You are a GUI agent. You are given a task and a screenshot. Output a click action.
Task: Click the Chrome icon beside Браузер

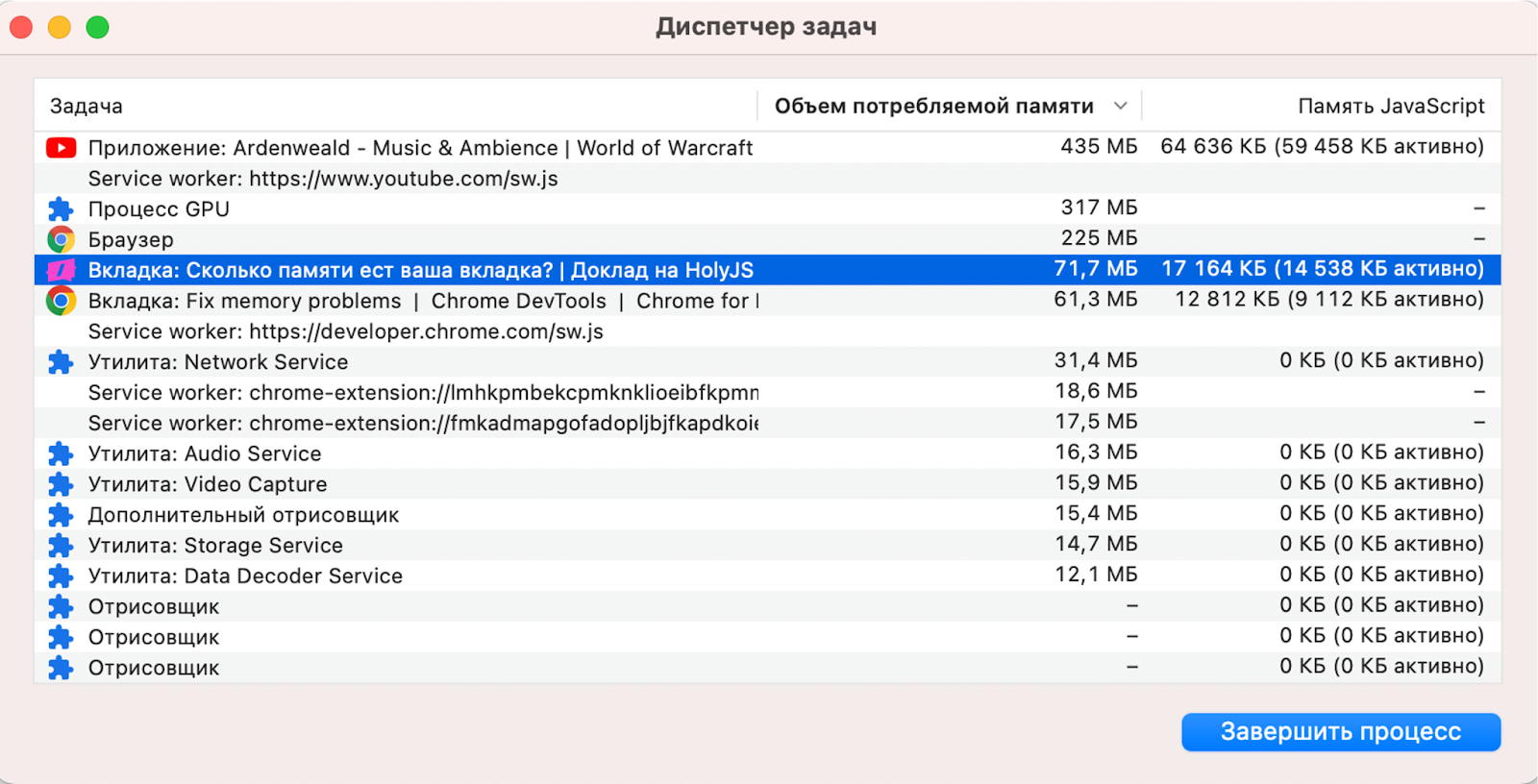[61, 239]
